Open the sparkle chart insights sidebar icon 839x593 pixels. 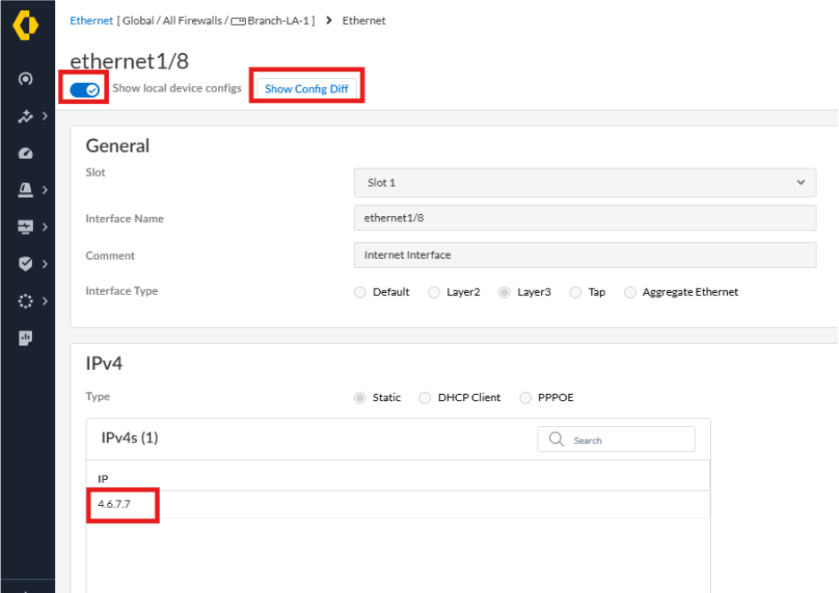pos(25,116)
